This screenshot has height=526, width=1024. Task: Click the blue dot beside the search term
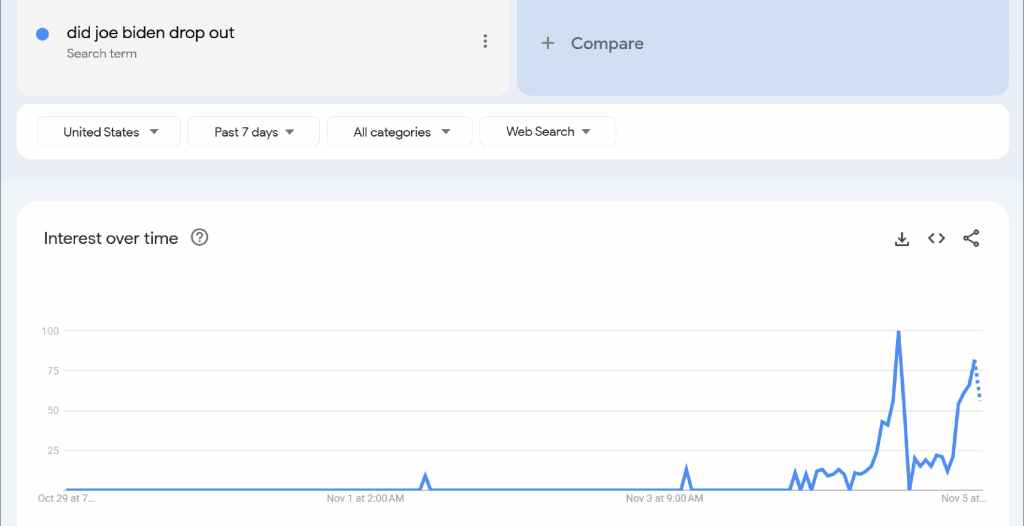pos(42,35)
